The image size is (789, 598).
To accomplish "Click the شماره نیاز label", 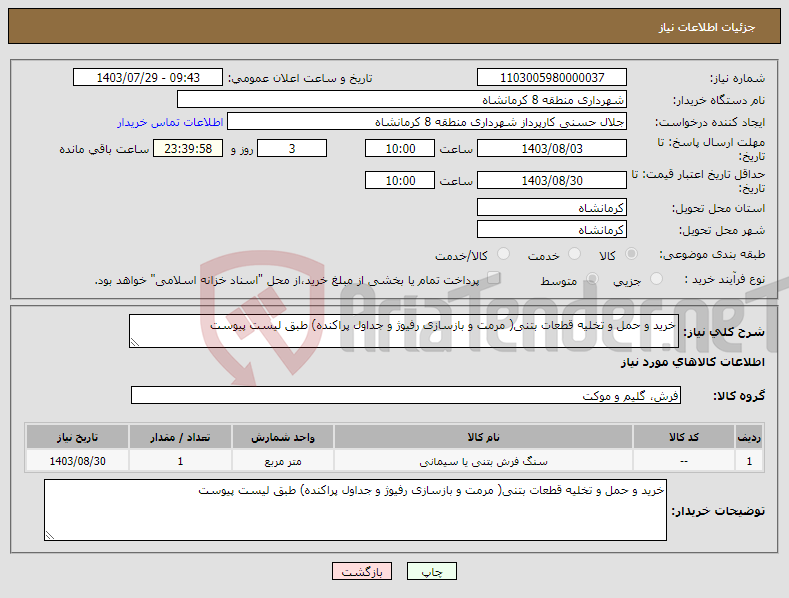I will pos(737,79).
